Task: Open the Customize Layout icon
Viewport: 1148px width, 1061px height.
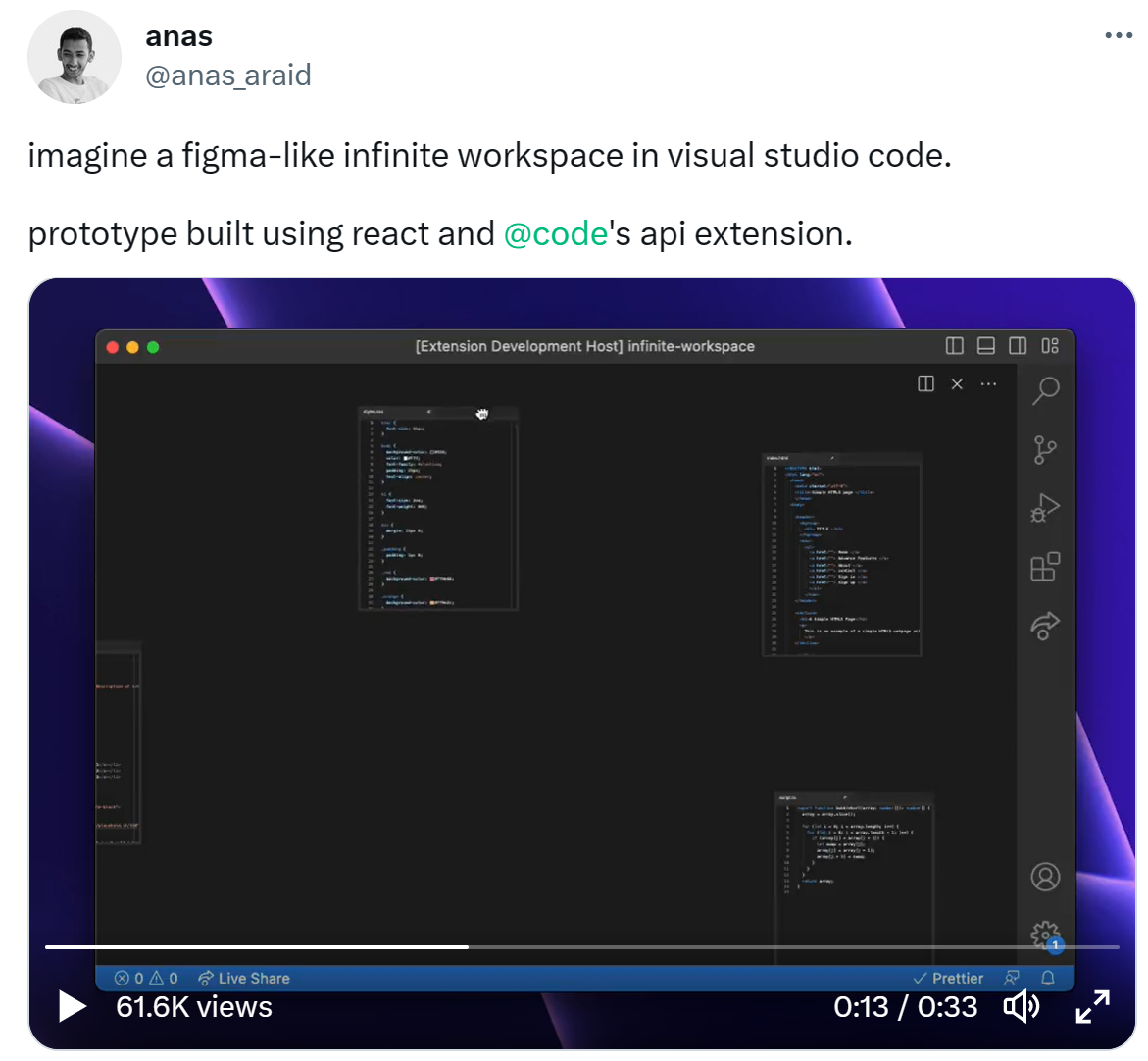Action: (1050, 345)
